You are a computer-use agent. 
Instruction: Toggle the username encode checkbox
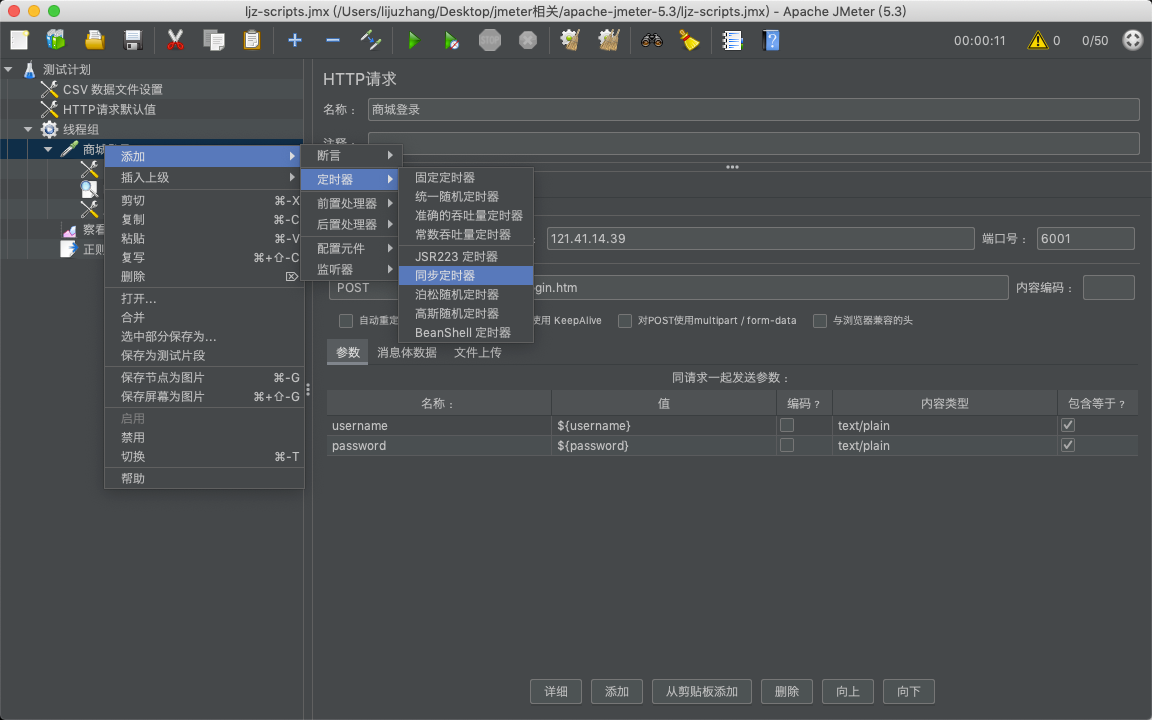(x=787, y=425)
